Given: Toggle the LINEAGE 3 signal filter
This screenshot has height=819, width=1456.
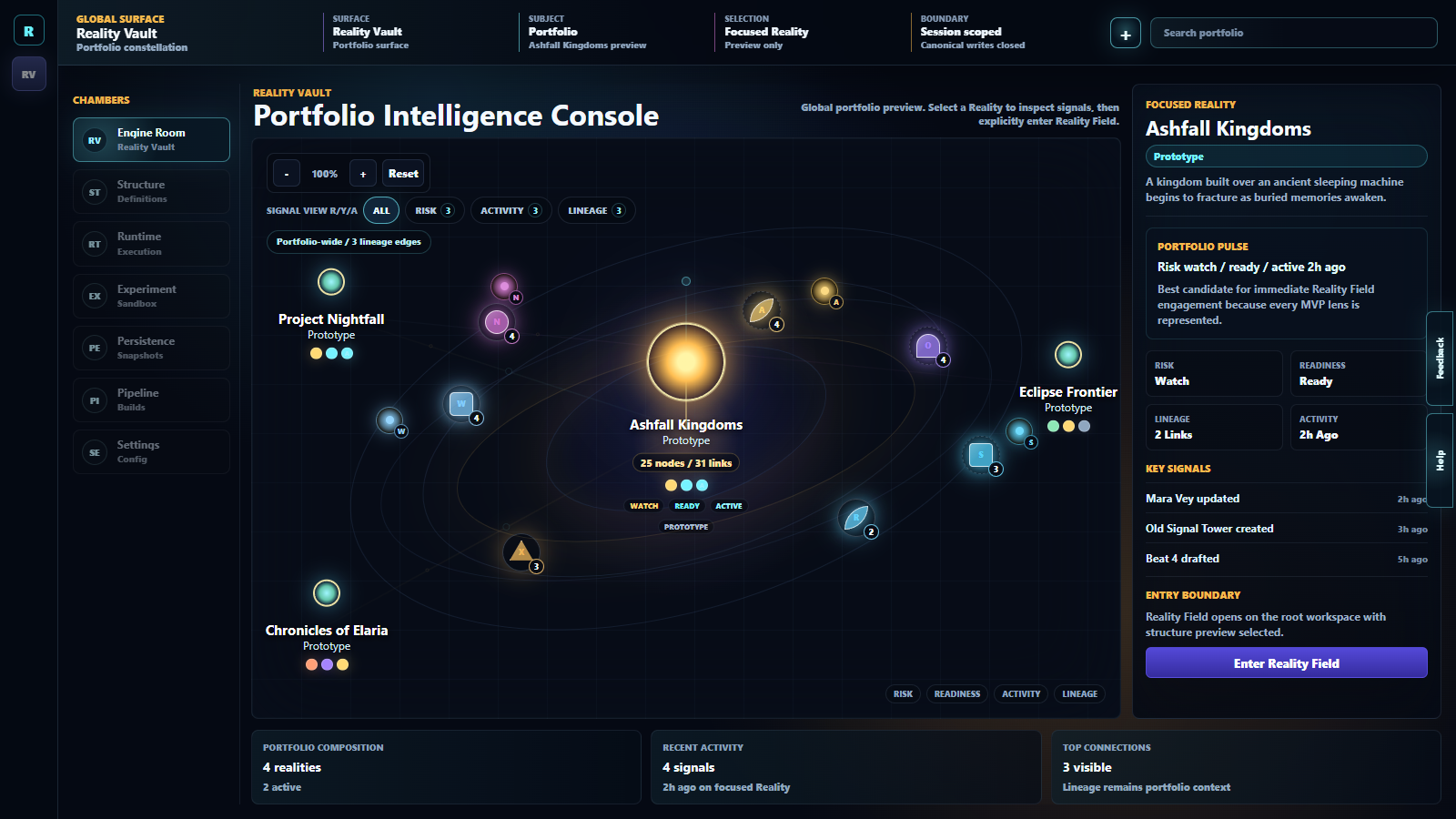Looking at the screenshot, I should (597, 211).
